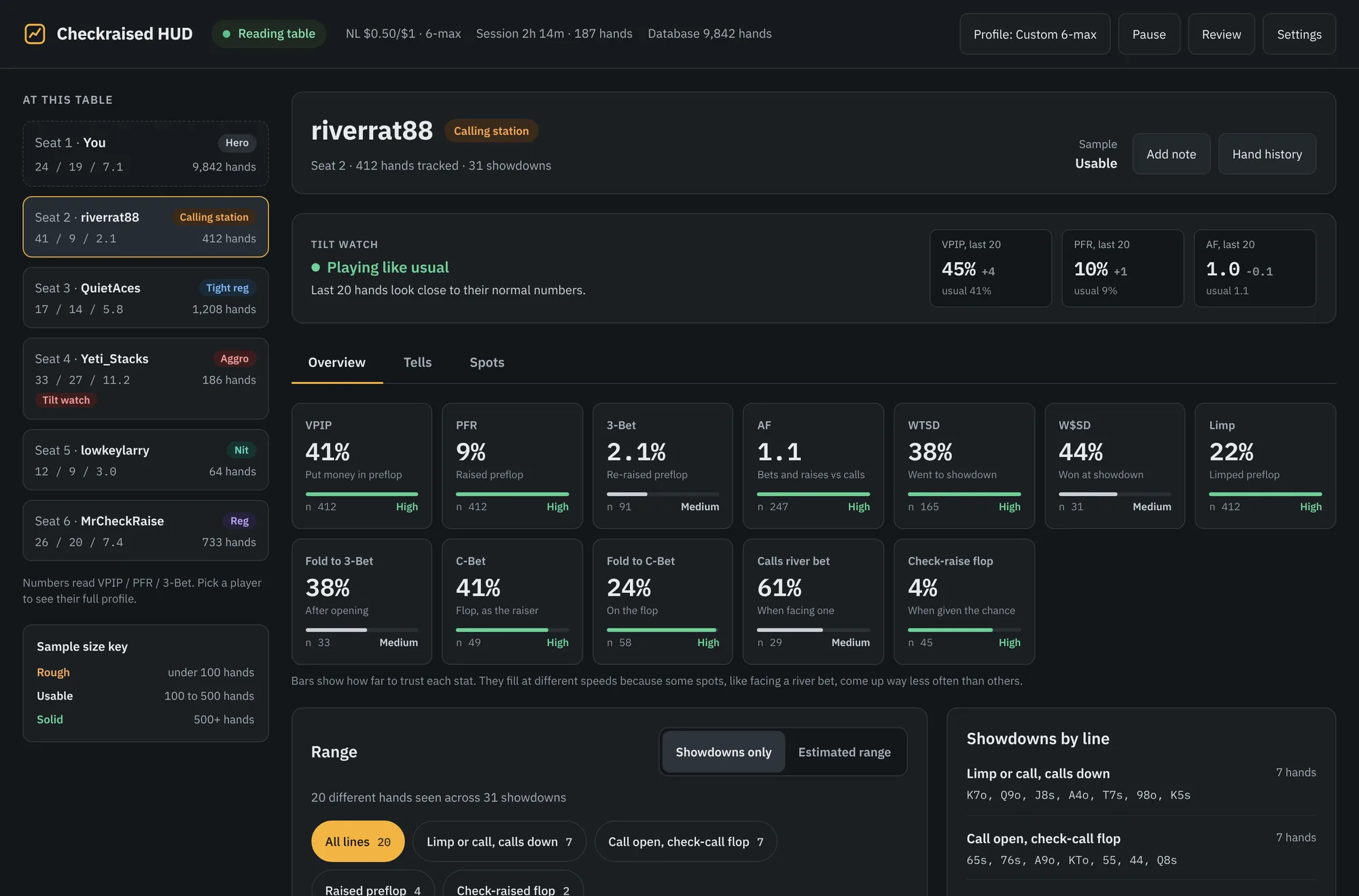
Task: Click the Limp 22% stat card
Action: (1265, 466)
